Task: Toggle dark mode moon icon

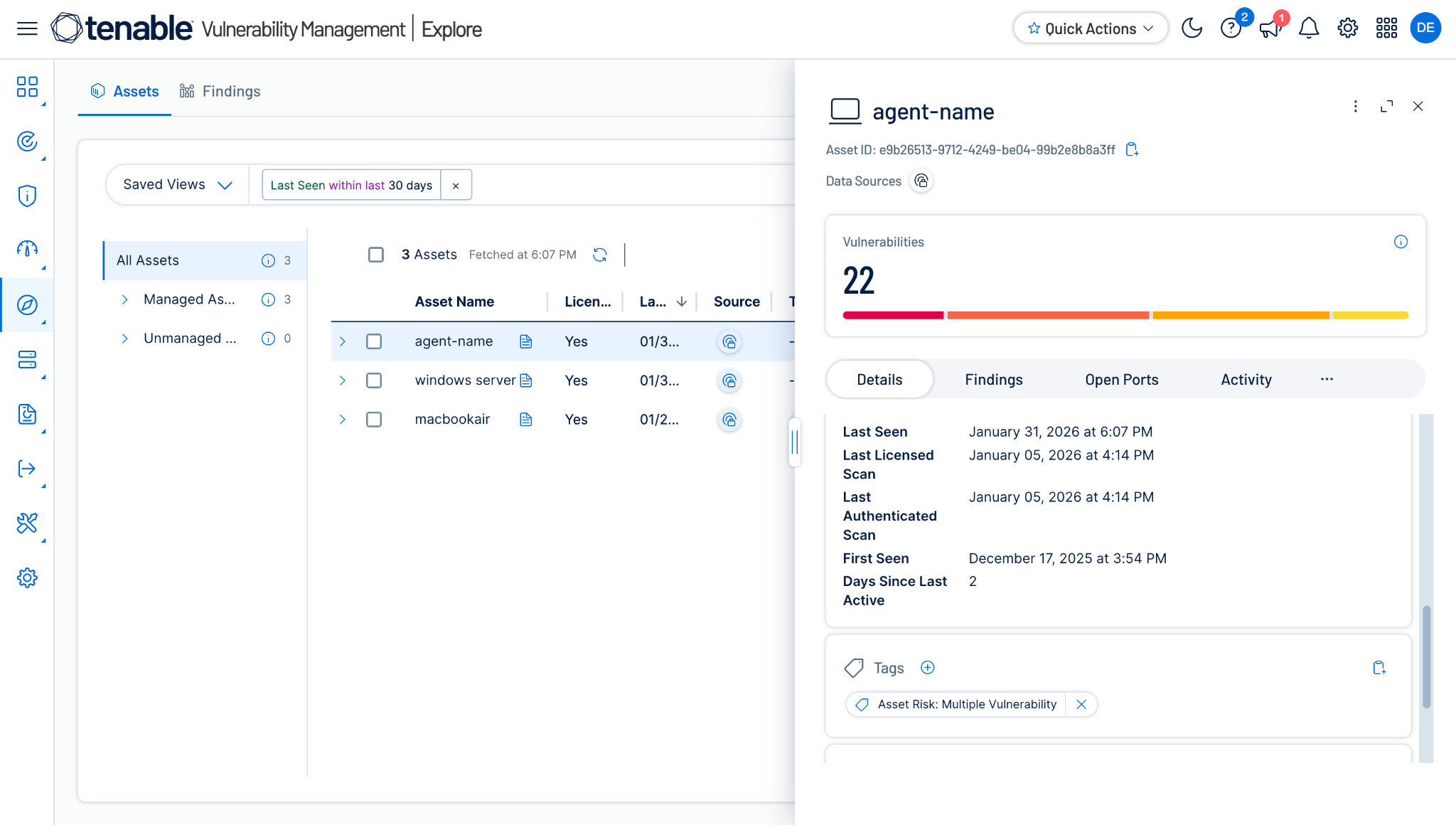Action: click(x=1192, y=28)
